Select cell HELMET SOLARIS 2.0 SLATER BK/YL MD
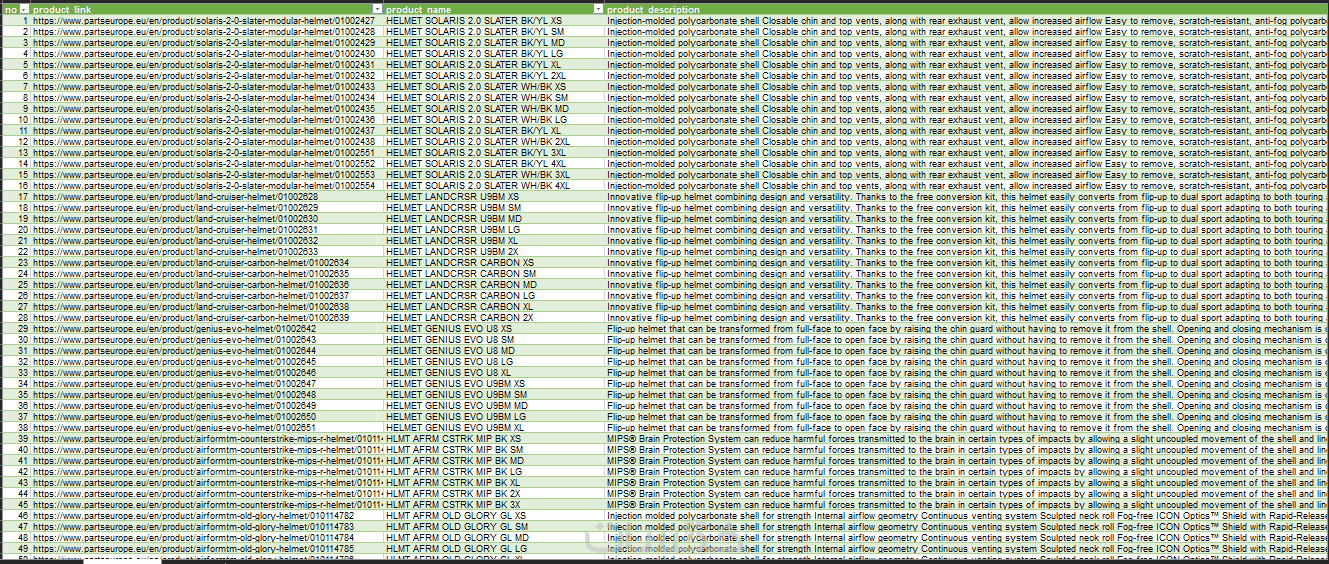Screen dimensions: 1329x564 (x=494, y=42)
